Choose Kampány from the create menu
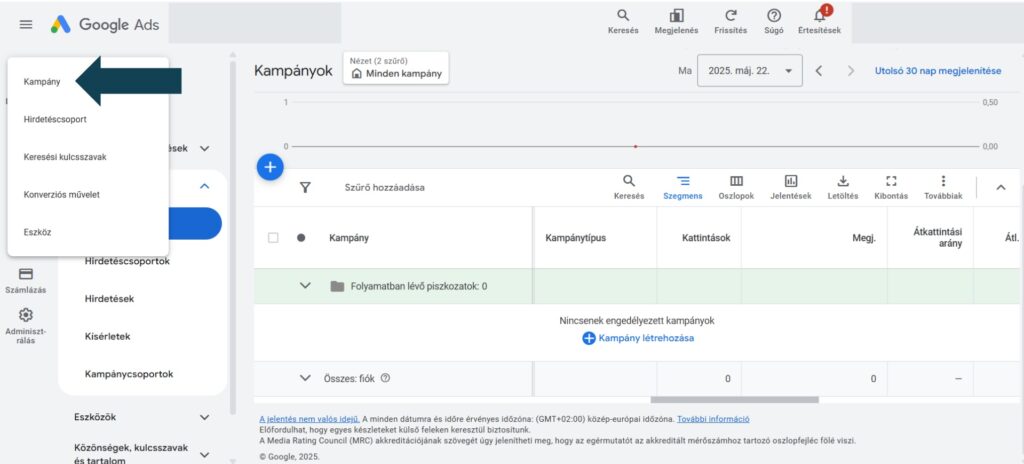1024x464 pixels. (x=43, y=82)
